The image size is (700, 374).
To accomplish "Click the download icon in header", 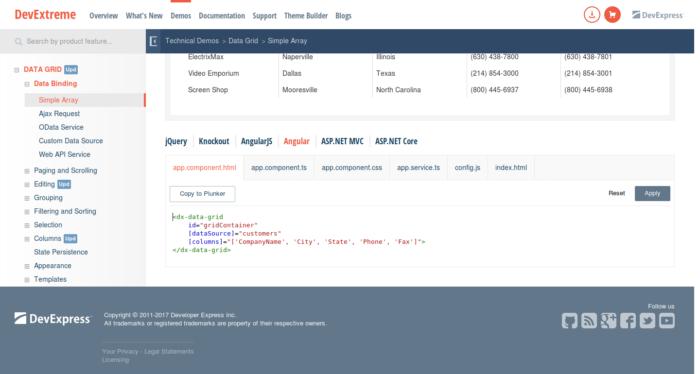I will [x=592, y=15].
